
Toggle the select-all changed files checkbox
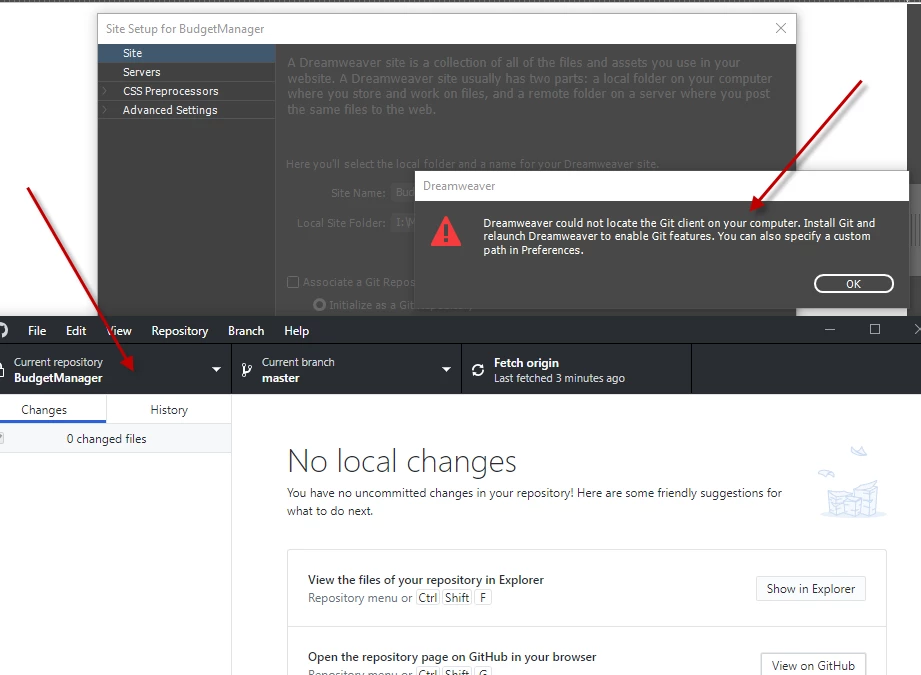pos(2,438)
